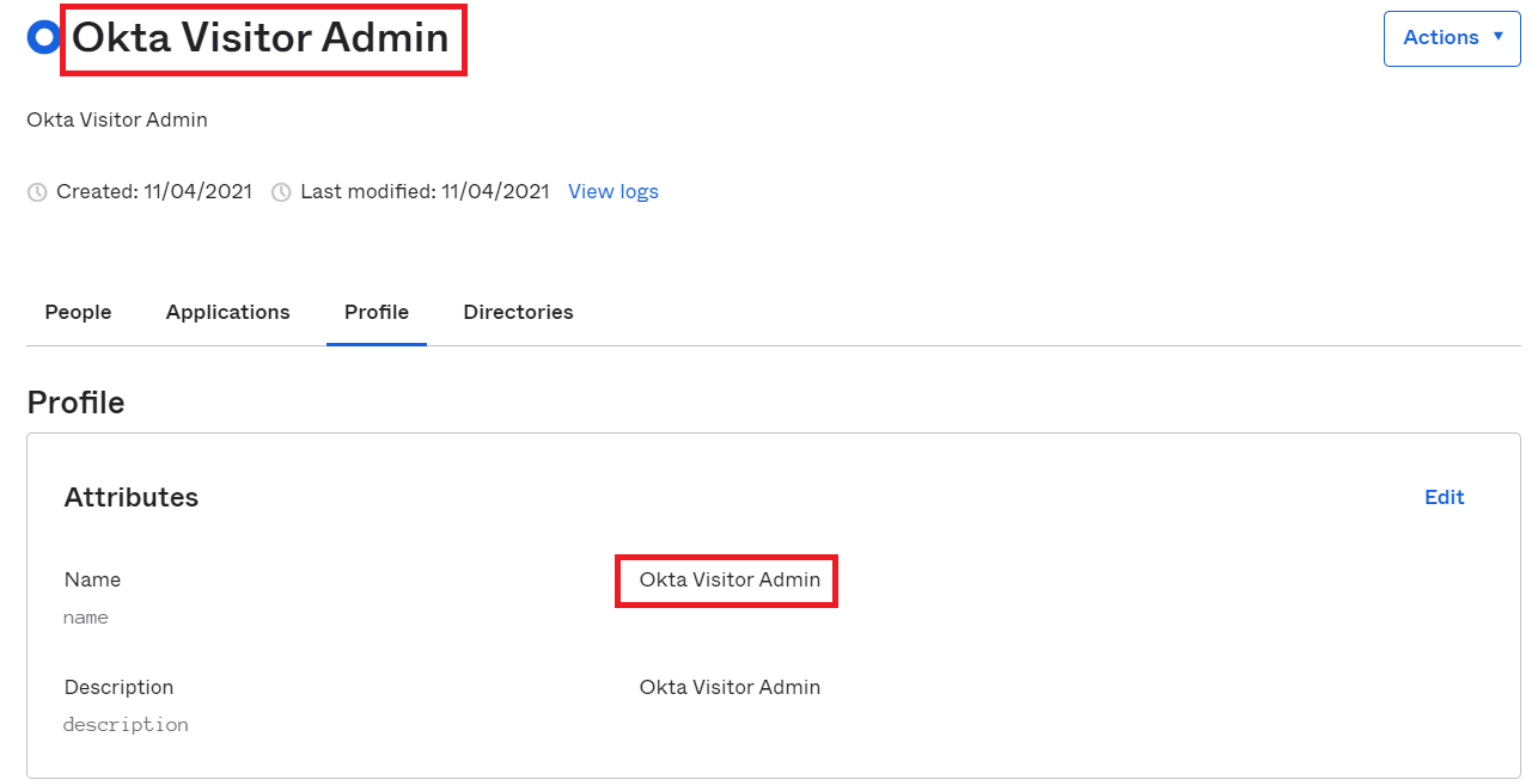
Task: Switch to the People tab
Action: coord(78,312)
